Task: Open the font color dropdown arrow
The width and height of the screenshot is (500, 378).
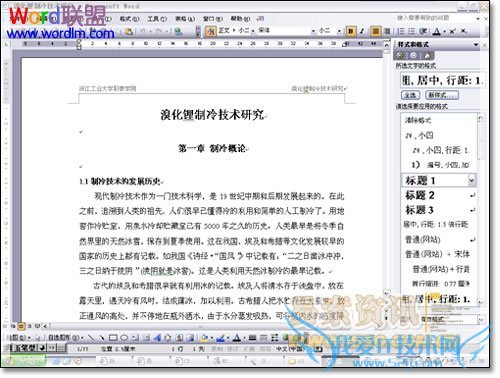Action: pyautogui.click(x=444, y=32)
